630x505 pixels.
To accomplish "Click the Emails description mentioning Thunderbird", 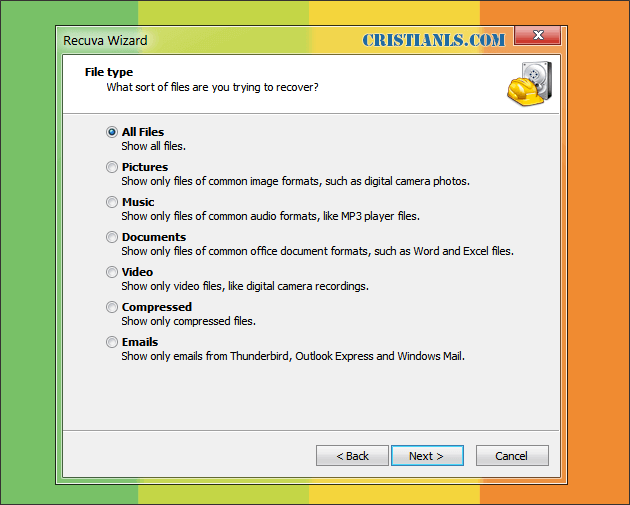I will (293, 356).
